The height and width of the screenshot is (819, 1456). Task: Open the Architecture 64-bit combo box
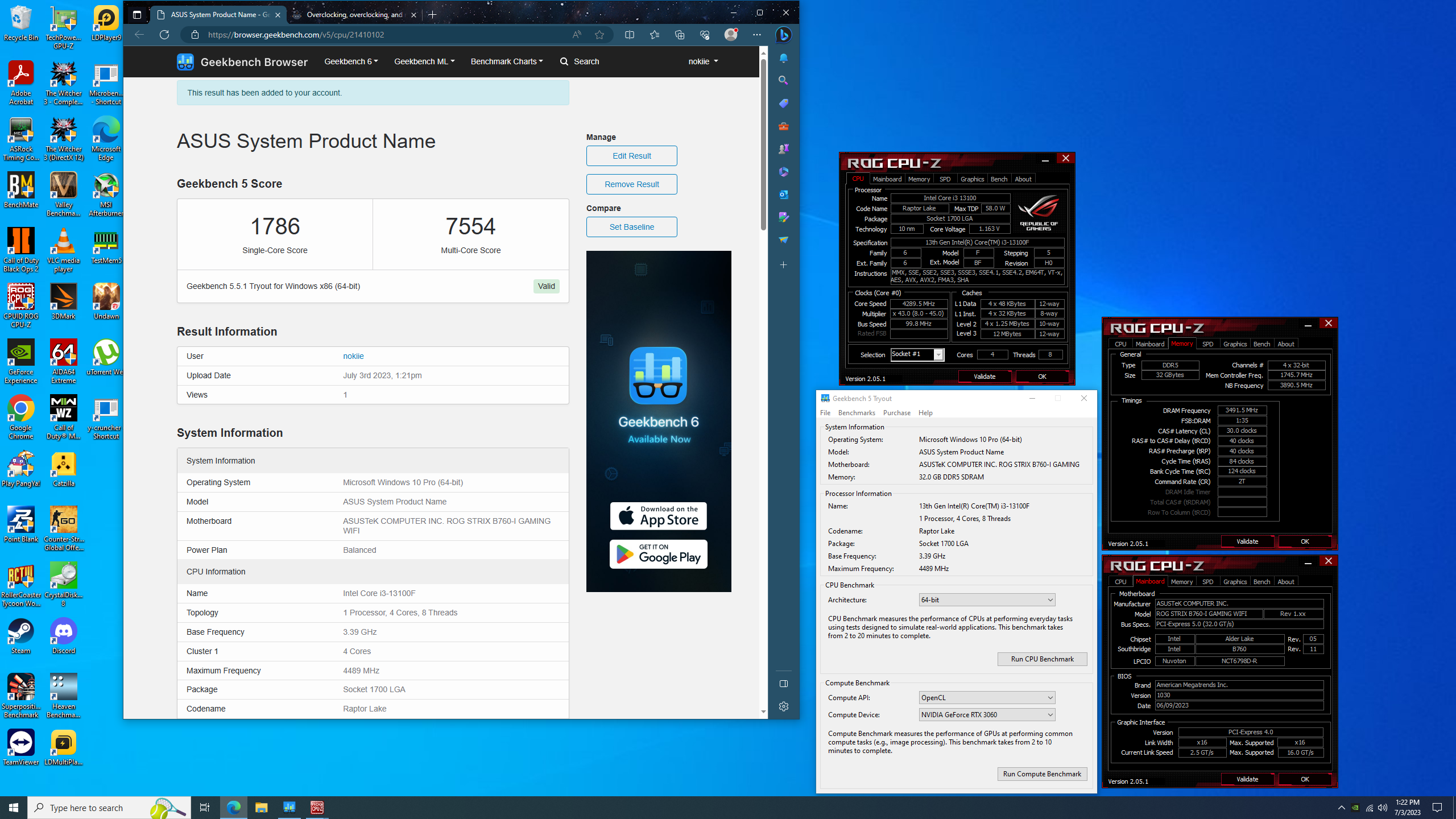[987, 600]
